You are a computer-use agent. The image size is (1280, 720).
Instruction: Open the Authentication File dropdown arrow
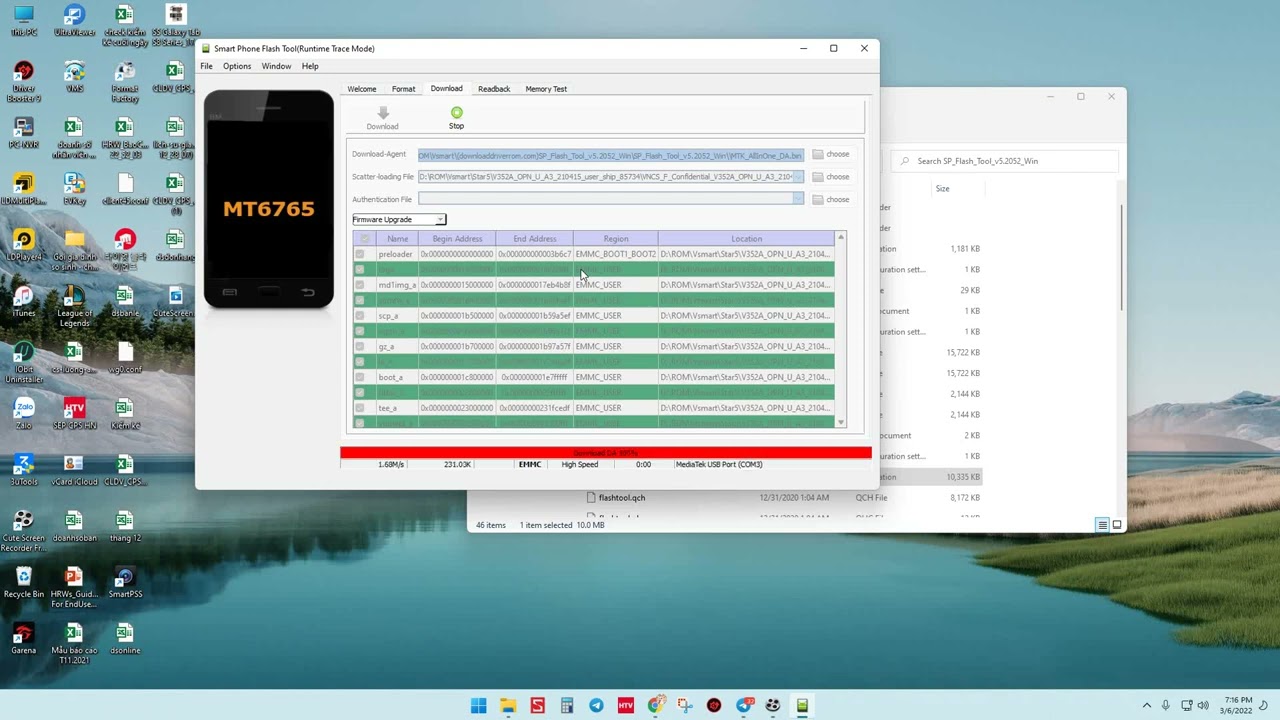[x=798, y=199]
